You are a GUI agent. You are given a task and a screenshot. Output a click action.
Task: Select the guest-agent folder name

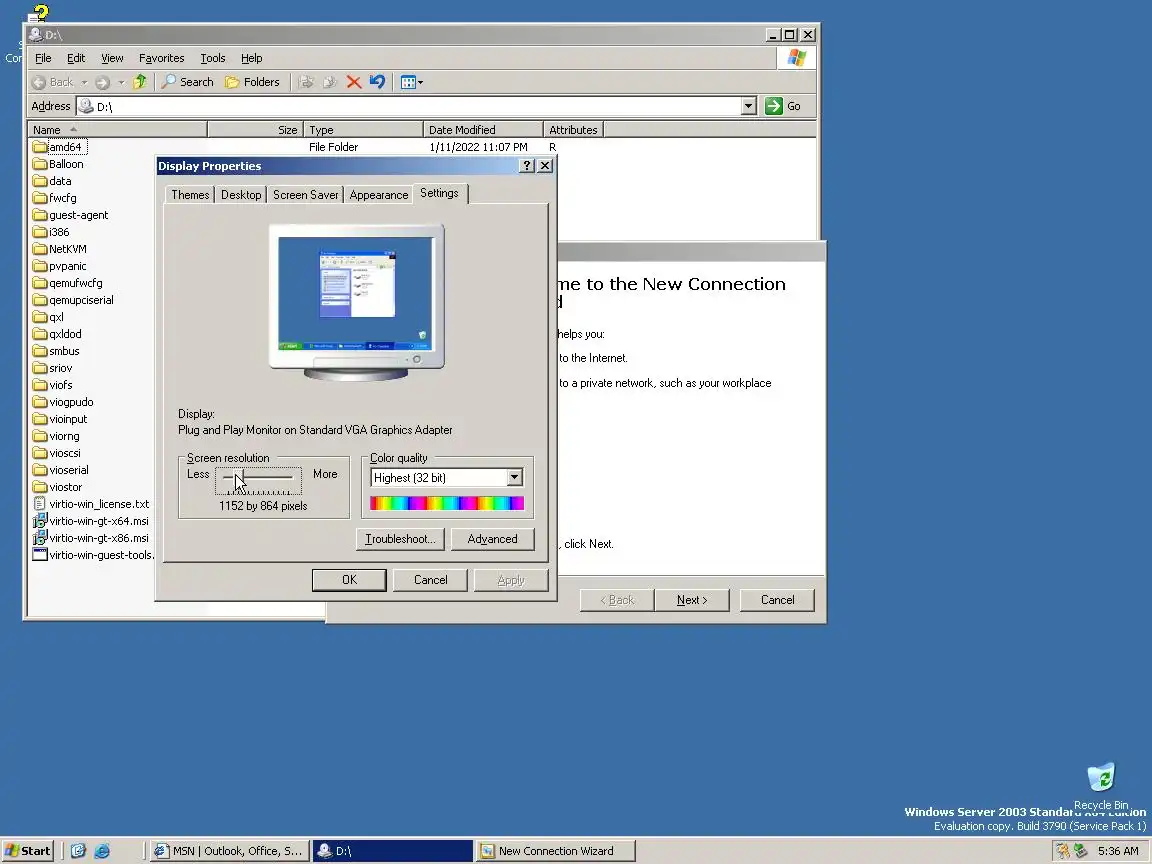click(79, 215)
